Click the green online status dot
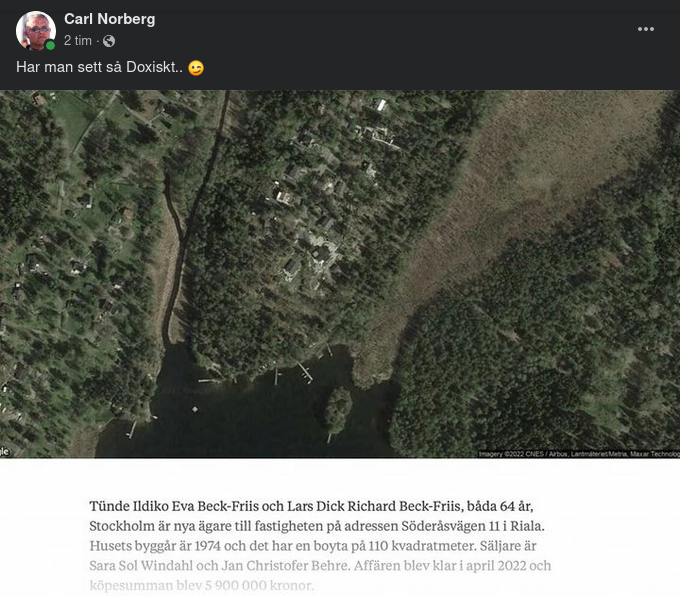Image resolution: width=680 pixels, height=596 pixels. point(50,45)
